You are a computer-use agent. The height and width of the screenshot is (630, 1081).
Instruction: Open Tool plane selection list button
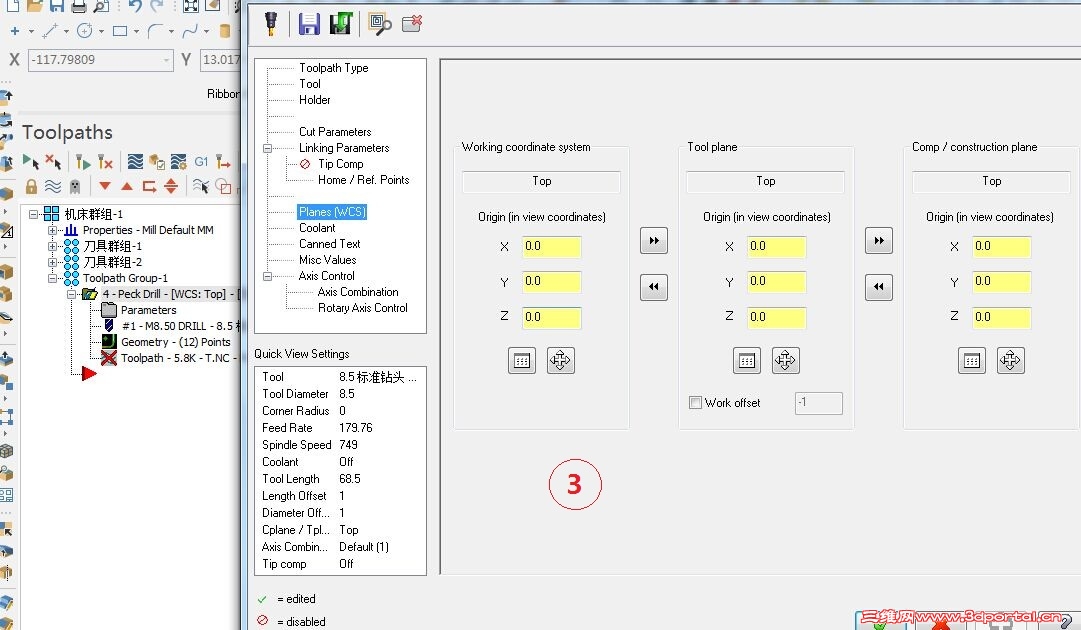pyautogui.click(x=747, y=360)
